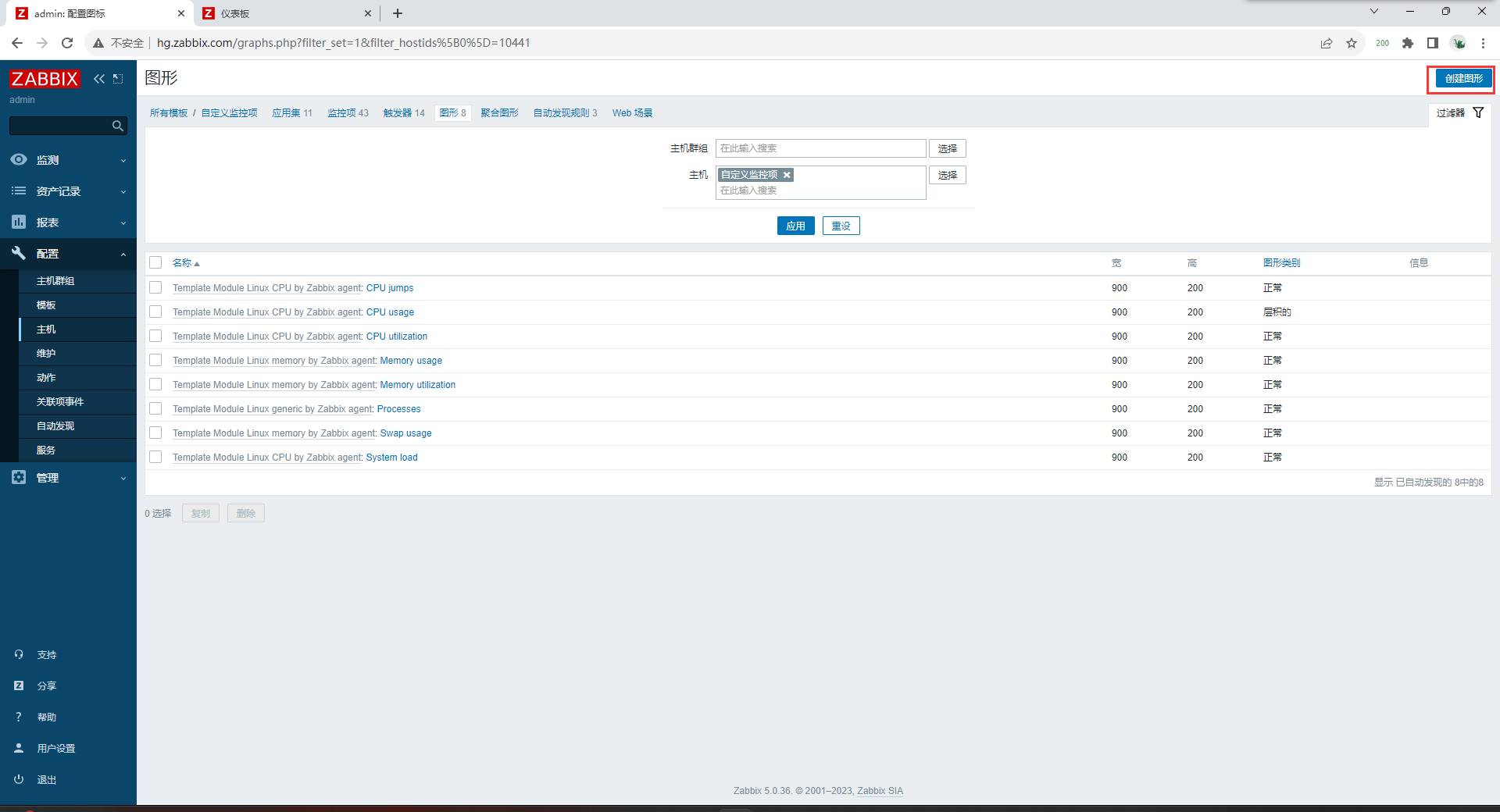Open a new browser tab

(398, 13)
